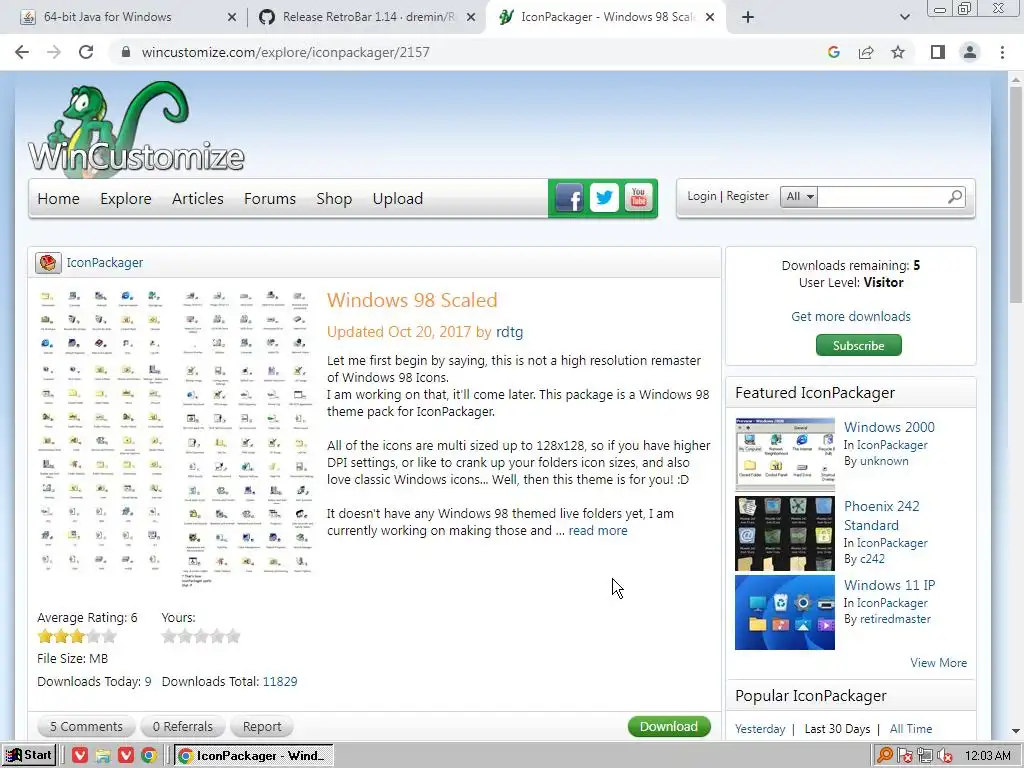Select the Yesterday popular filter
The width and height of the screenshot is (1024, 768).
click(x=760, y=729)
